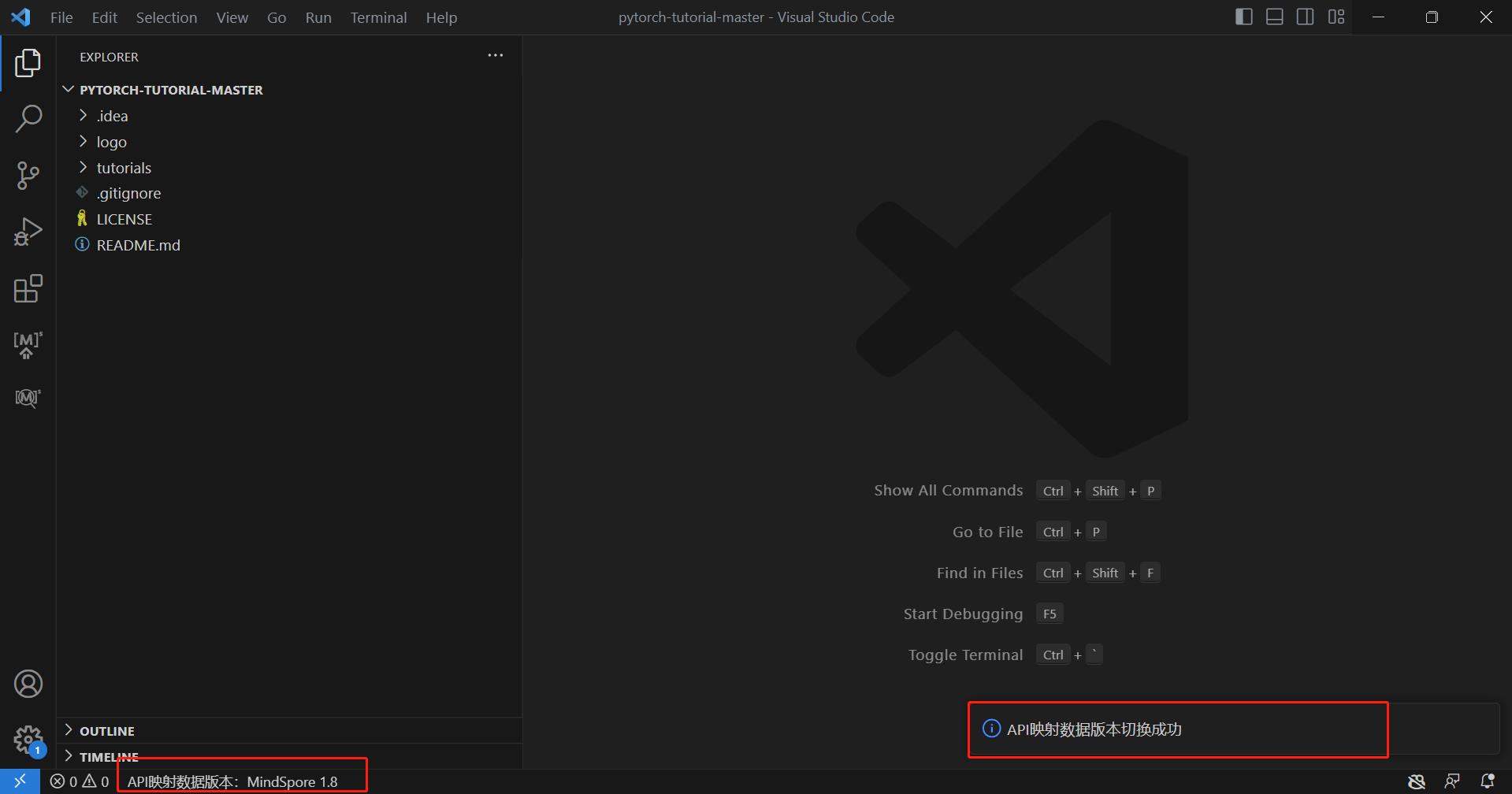Open errors and warnings count in status bar
The height and width of the screenshot is (794, 1512).
[80, 781]
